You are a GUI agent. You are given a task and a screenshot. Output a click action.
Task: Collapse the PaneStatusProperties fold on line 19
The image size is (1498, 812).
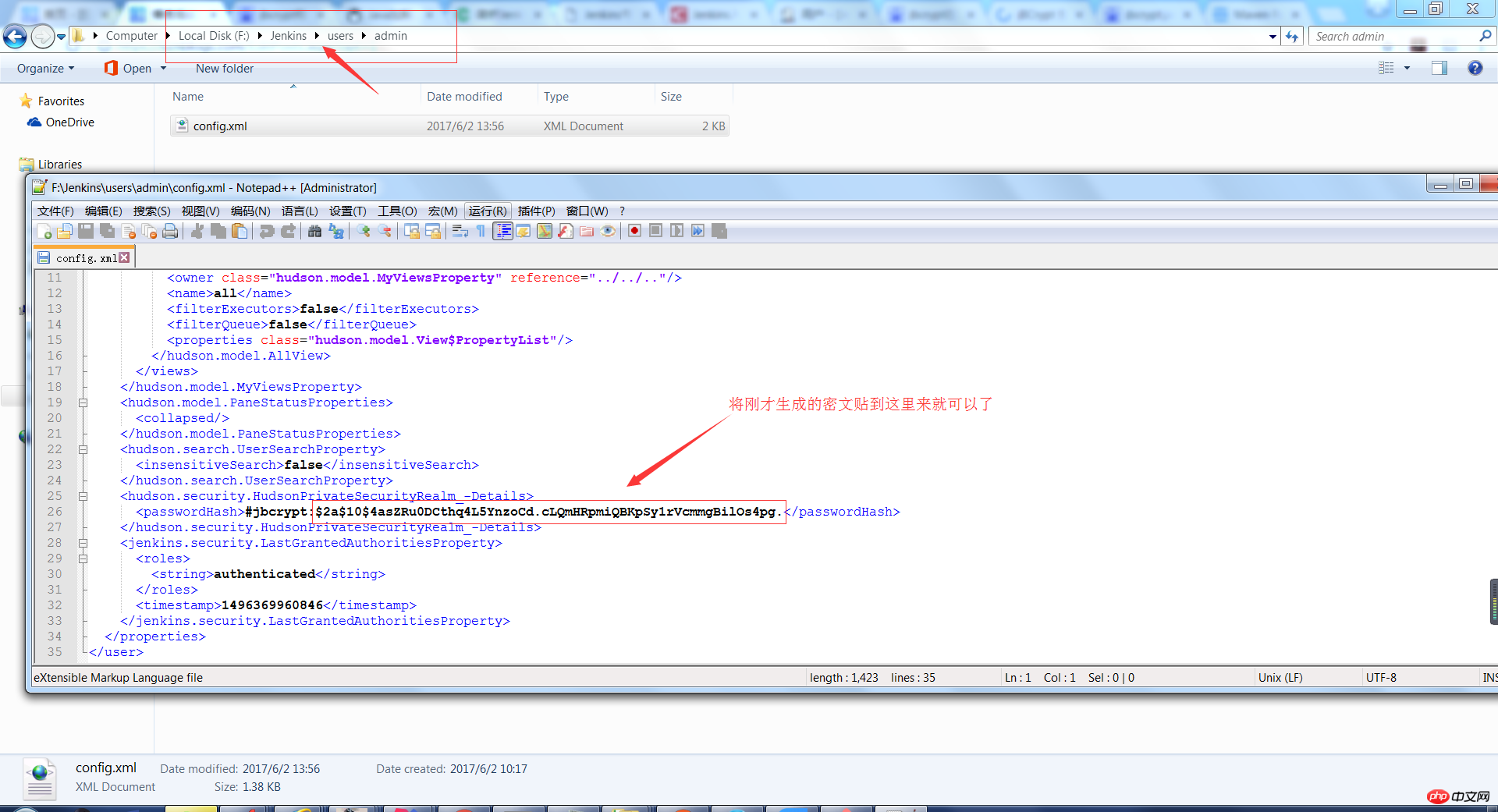[83, 403]
